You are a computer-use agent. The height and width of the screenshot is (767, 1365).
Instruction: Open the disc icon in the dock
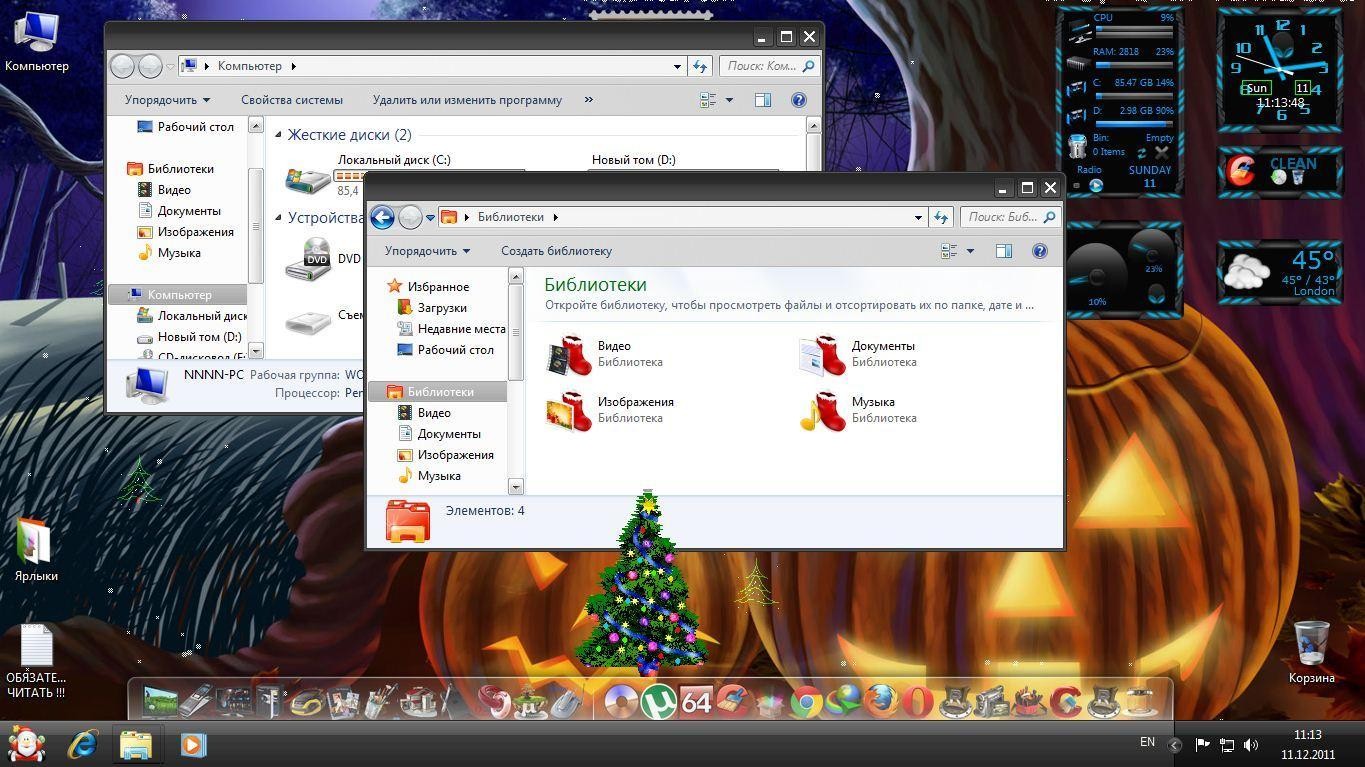click(x=621, y=702)
